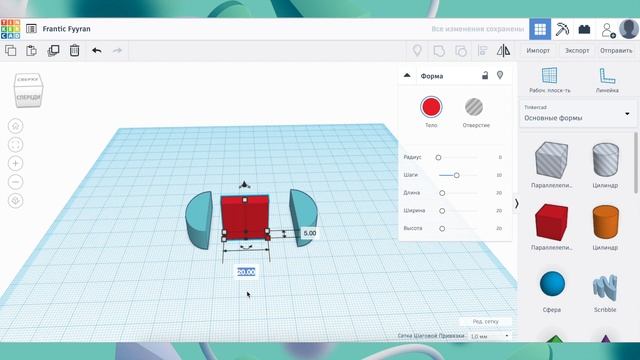Select the left blue half-cylinder shape
Viewport: 640px width, 360px height.
[199, 220]
